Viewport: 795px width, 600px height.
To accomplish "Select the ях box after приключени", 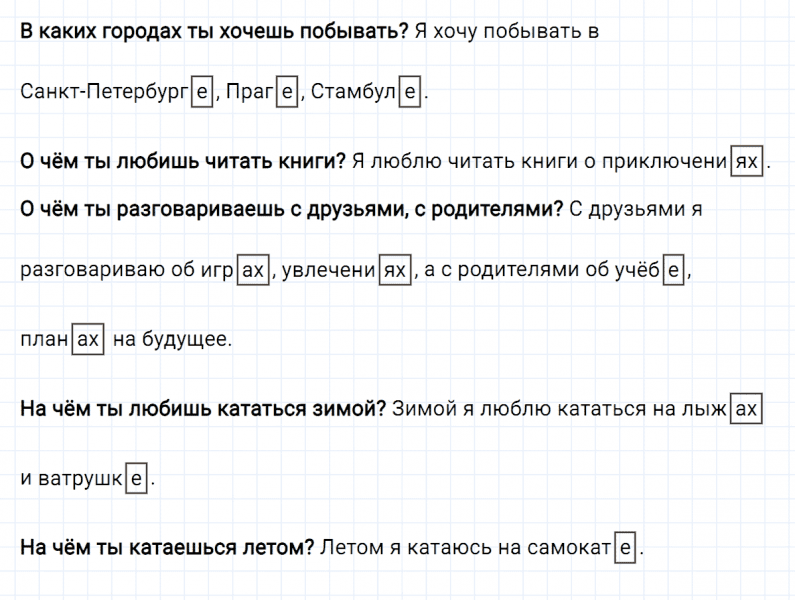I will click(746, 161).
